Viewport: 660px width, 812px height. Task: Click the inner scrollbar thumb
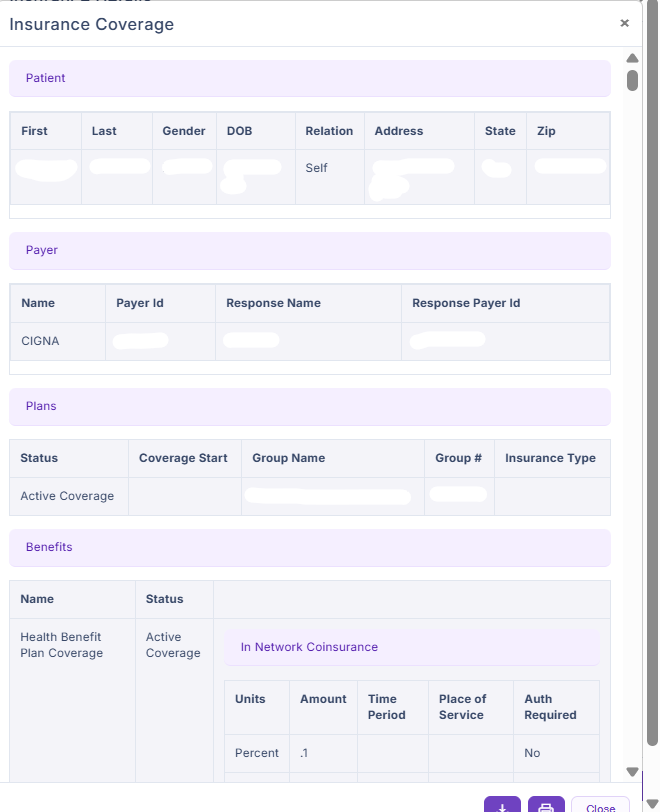pyautogui.click(x=632, y=80)
